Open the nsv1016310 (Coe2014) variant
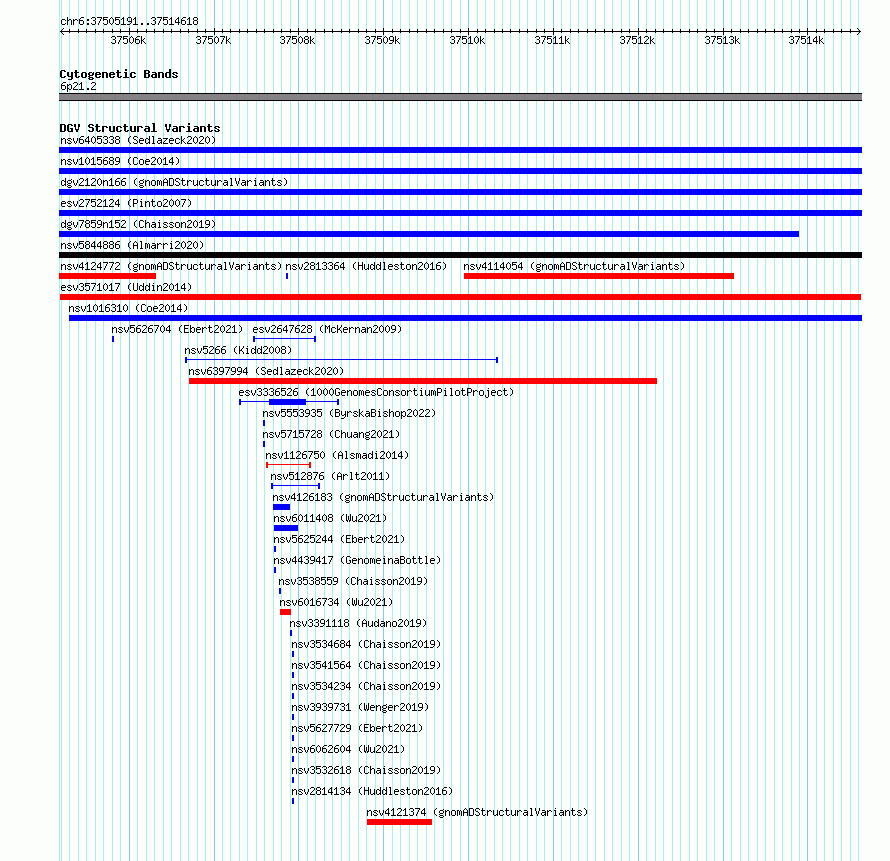The height and width of the screenshot is (861, 890). [128, 308]
